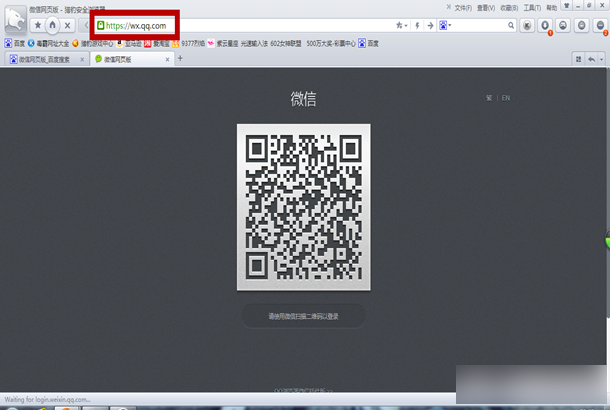The image size is (610, 410).
Task: Click the 请使用微信扫描二维码以登录 button
Action: pos(303,316)
